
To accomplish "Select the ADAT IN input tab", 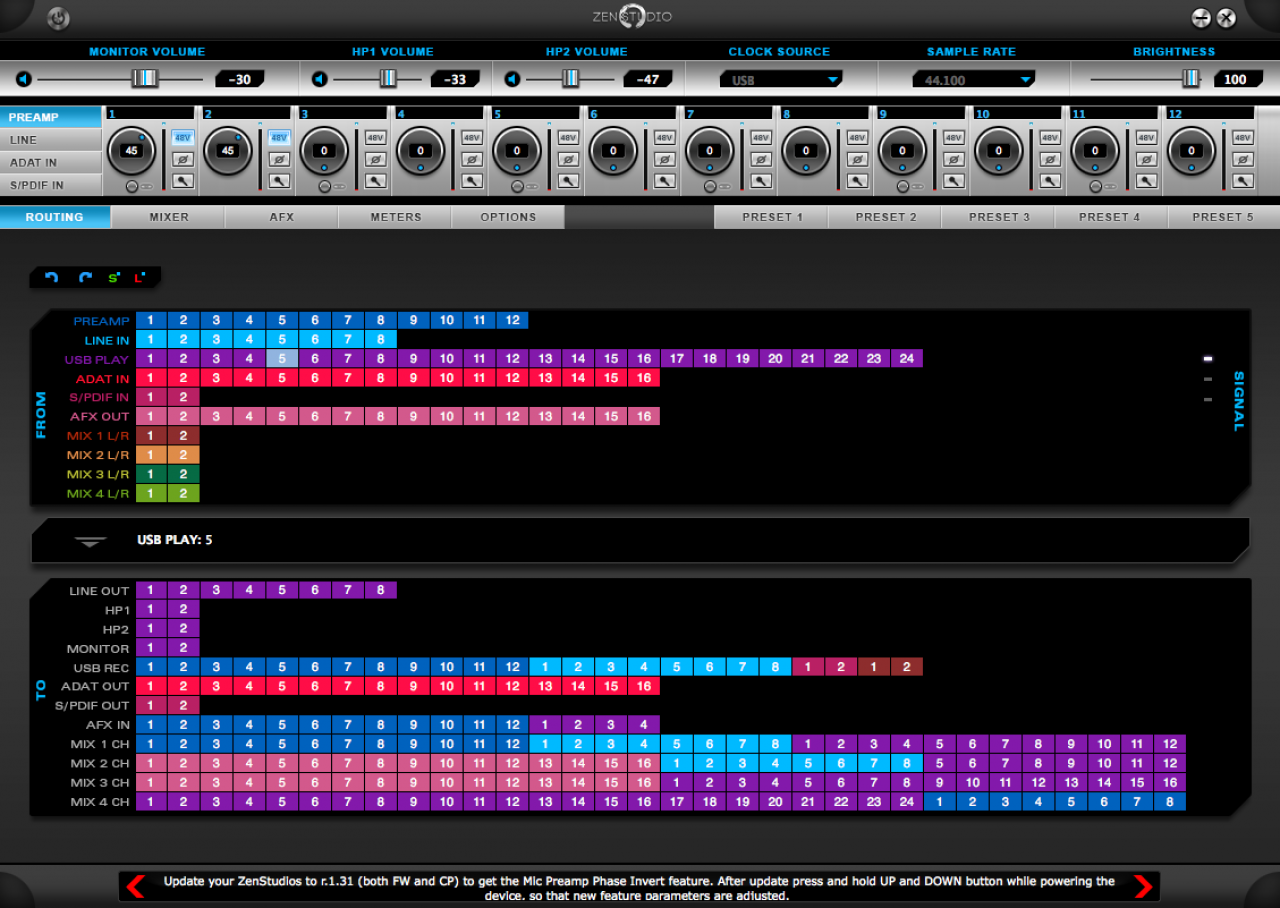I will (51, 162).
